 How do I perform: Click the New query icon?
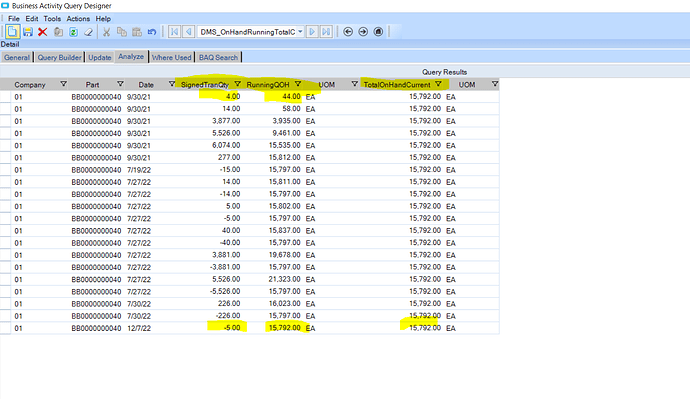(x=12, y=32)
